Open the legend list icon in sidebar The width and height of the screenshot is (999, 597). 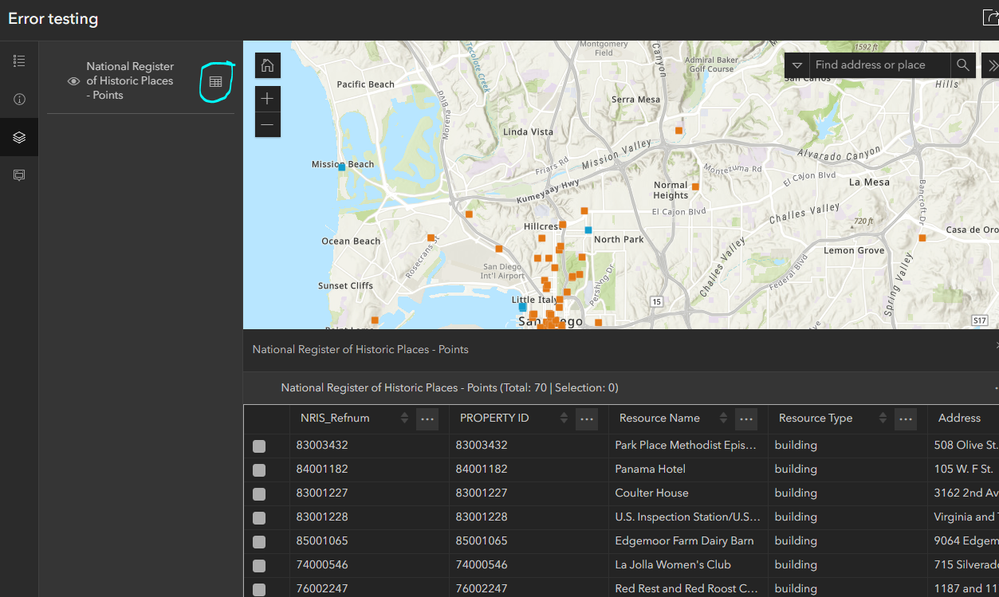click(x=19, y=61)
